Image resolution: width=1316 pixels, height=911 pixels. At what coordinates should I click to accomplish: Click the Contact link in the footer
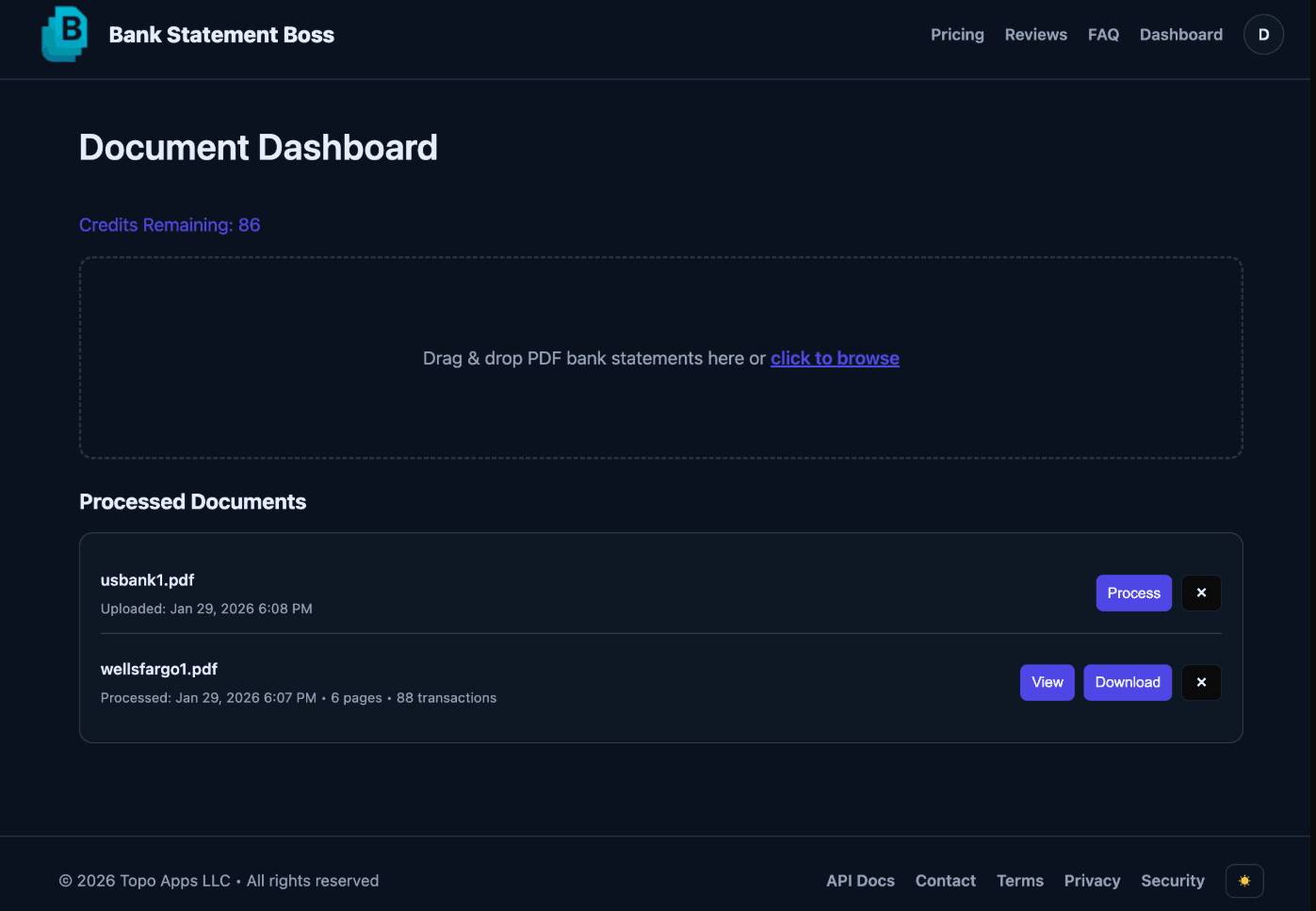(x=946, y=881)
